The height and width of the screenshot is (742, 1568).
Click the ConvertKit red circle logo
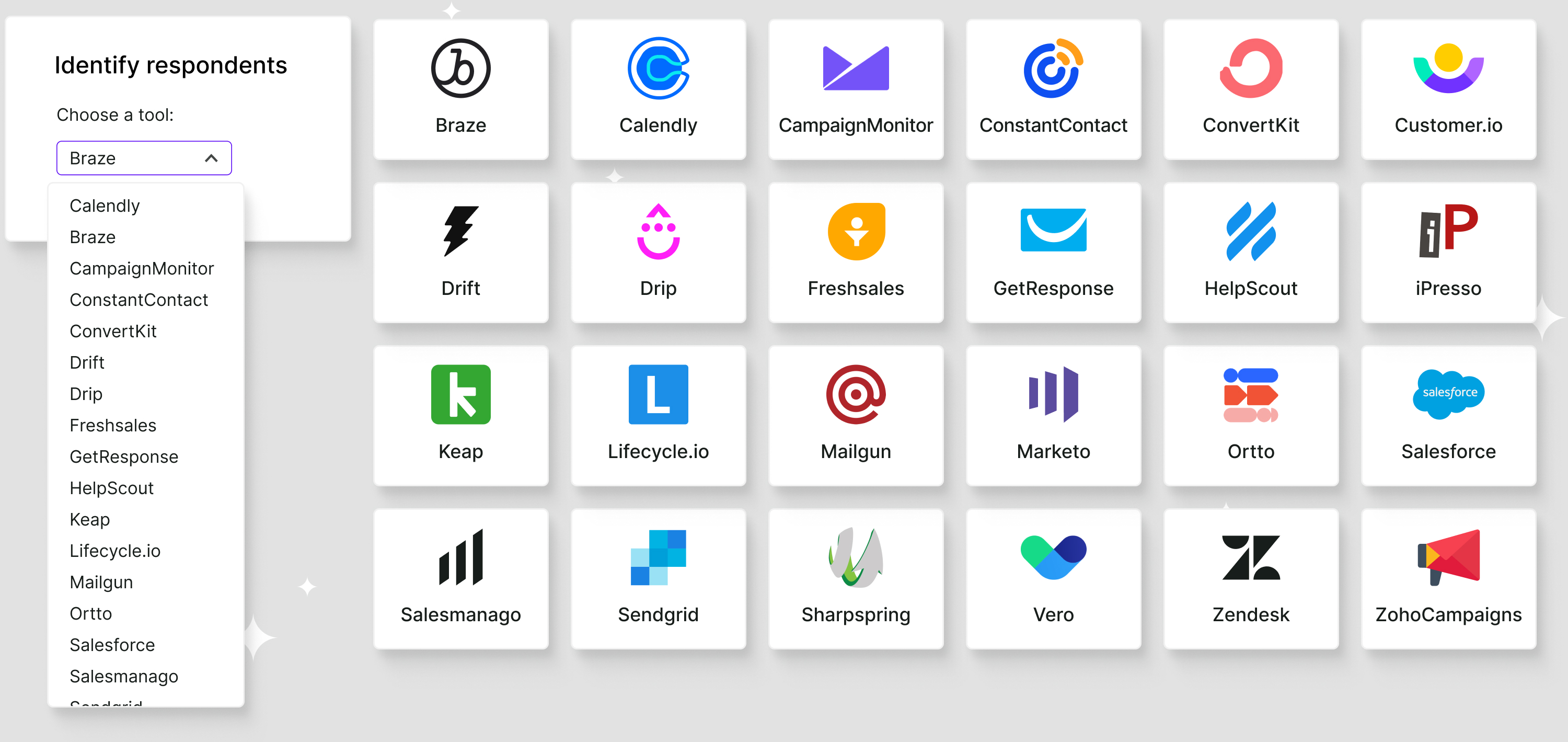click(x=1251, y=68)
